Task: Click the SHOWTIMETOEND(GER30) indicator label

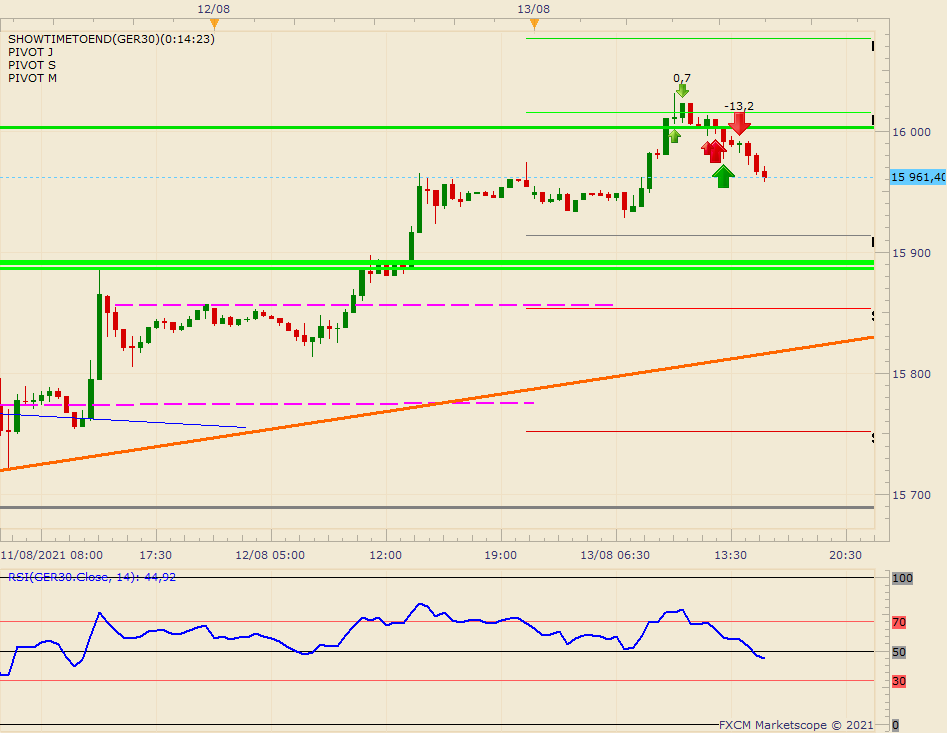Action: coord(111,39)
